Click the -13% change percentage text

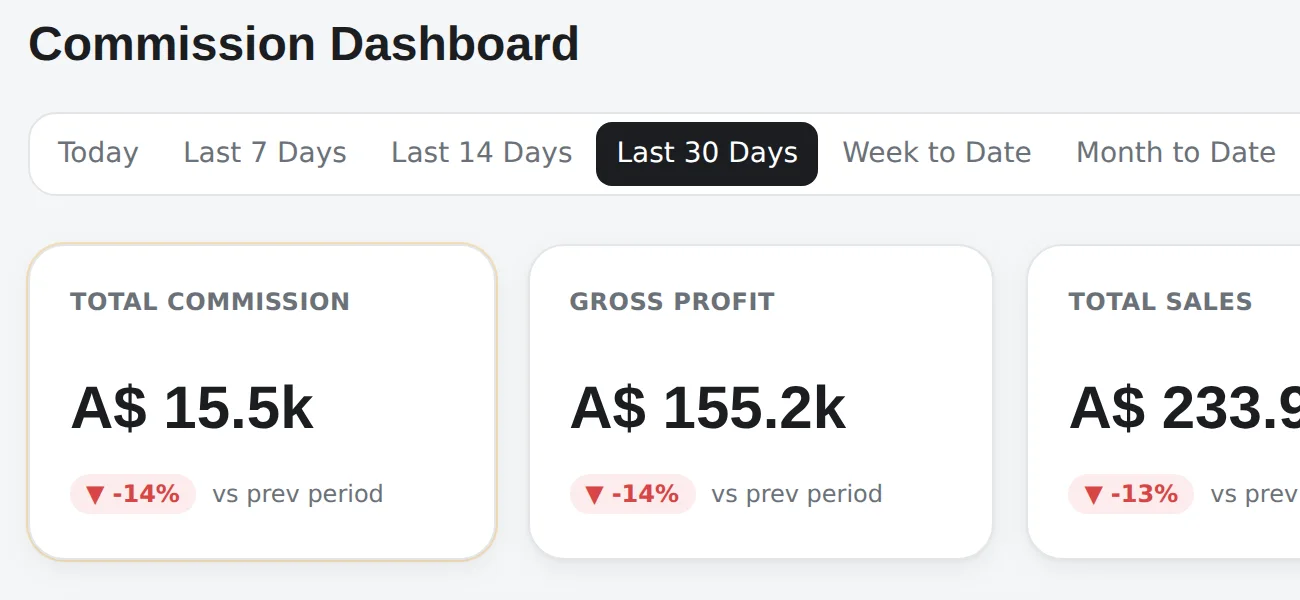pos(1144,494)
